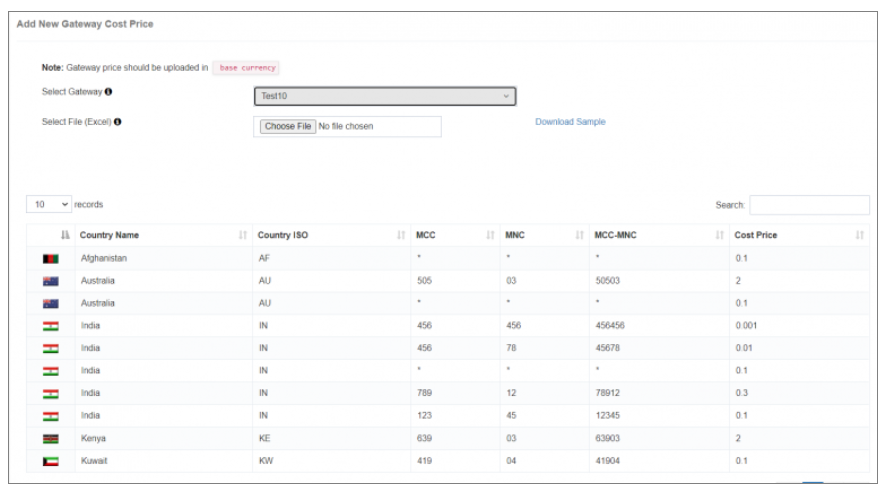Expand the 10 records per page dropdown
The height and width of the screenshot is (498, 887).
(x=49, y=204)
